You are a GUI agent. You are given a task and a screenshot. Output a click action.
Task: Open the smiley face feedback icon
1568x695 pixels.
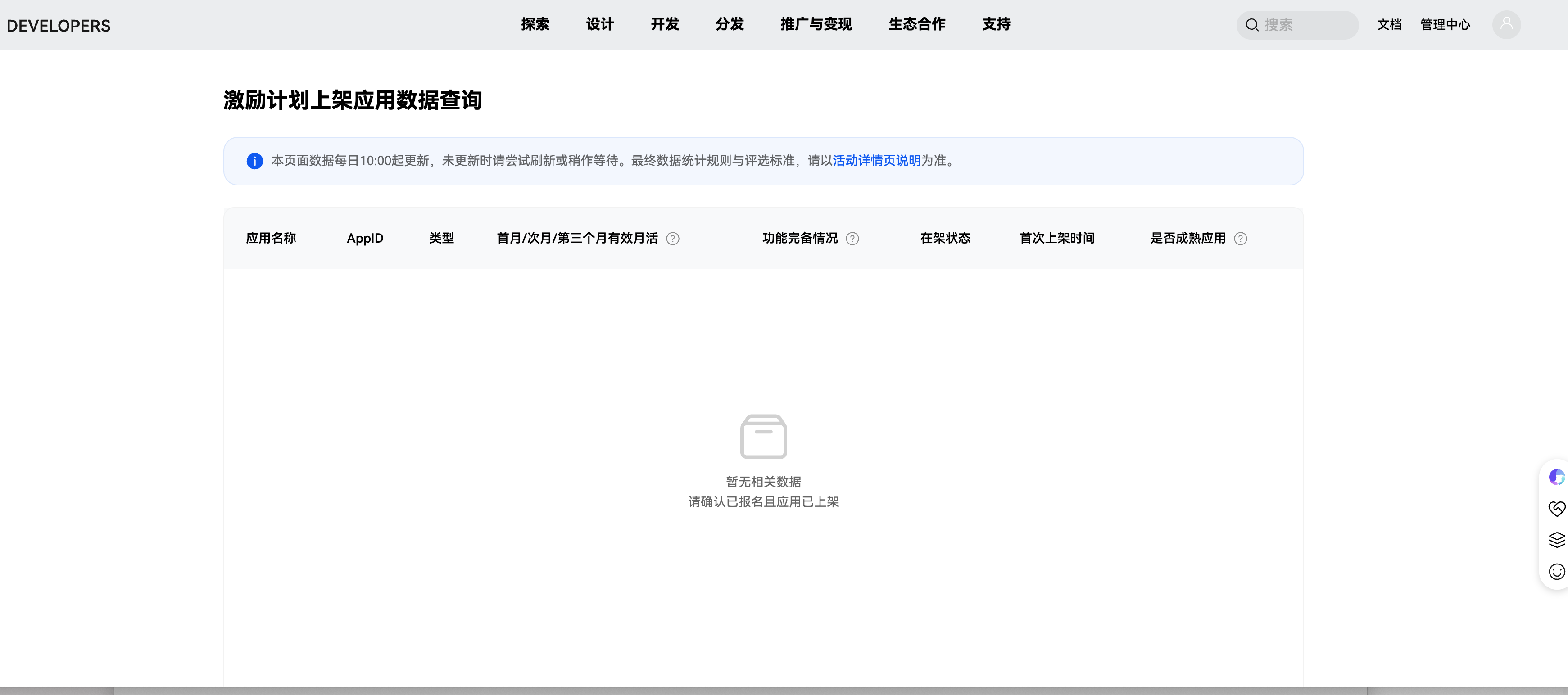1556,572
